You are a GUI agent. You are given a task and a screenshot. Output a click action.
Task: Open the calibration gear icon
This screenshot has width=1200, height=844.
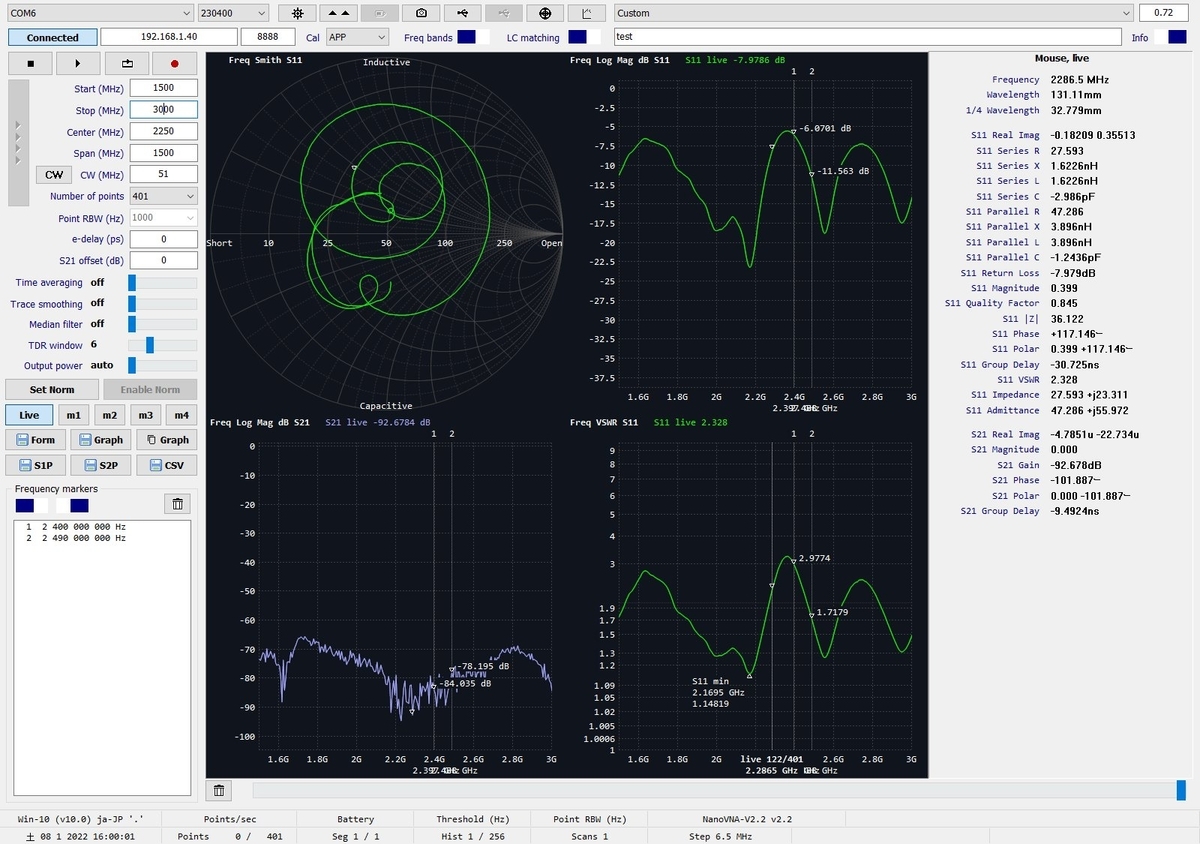pos(297,13)
